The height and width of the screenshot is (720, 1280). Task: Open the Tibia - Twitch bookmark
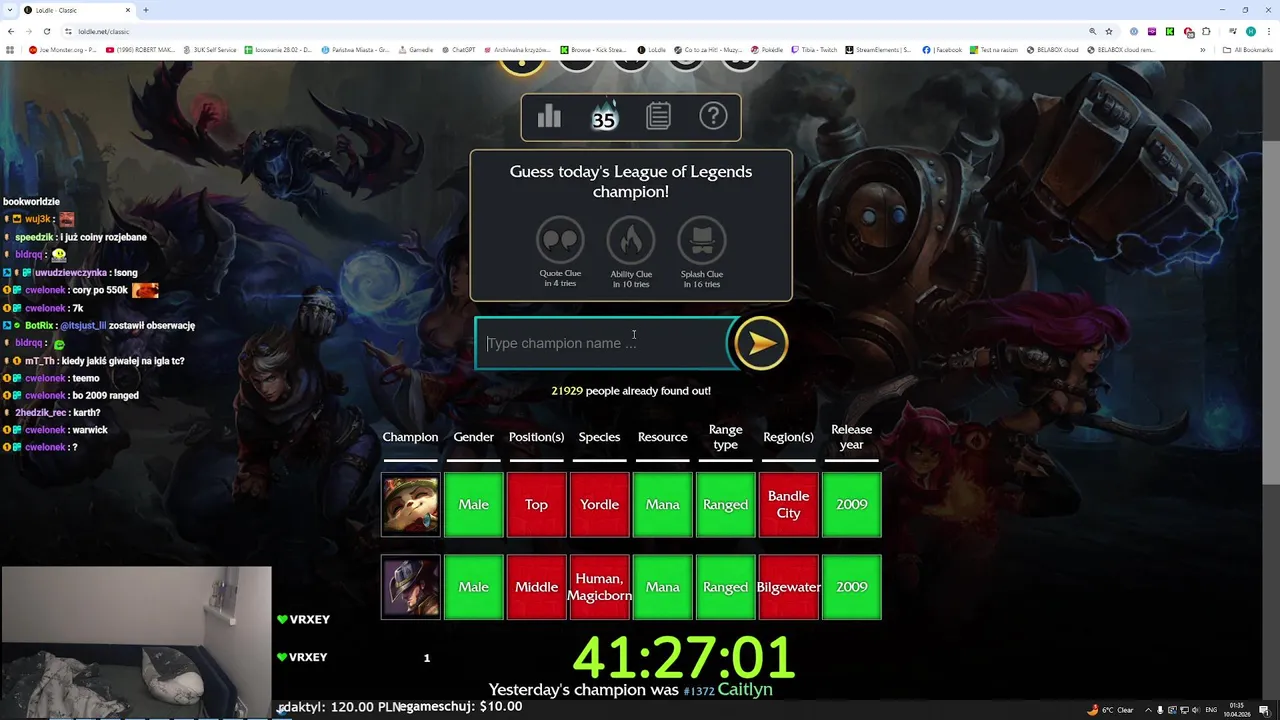[813, 49]
